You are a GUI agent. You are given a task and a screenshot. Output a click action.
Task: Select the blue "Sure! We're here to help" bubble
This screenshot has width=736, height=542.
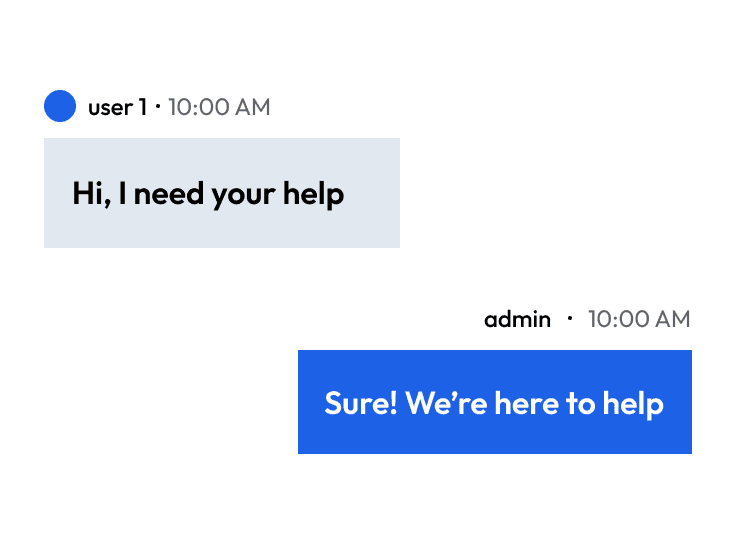494,402
